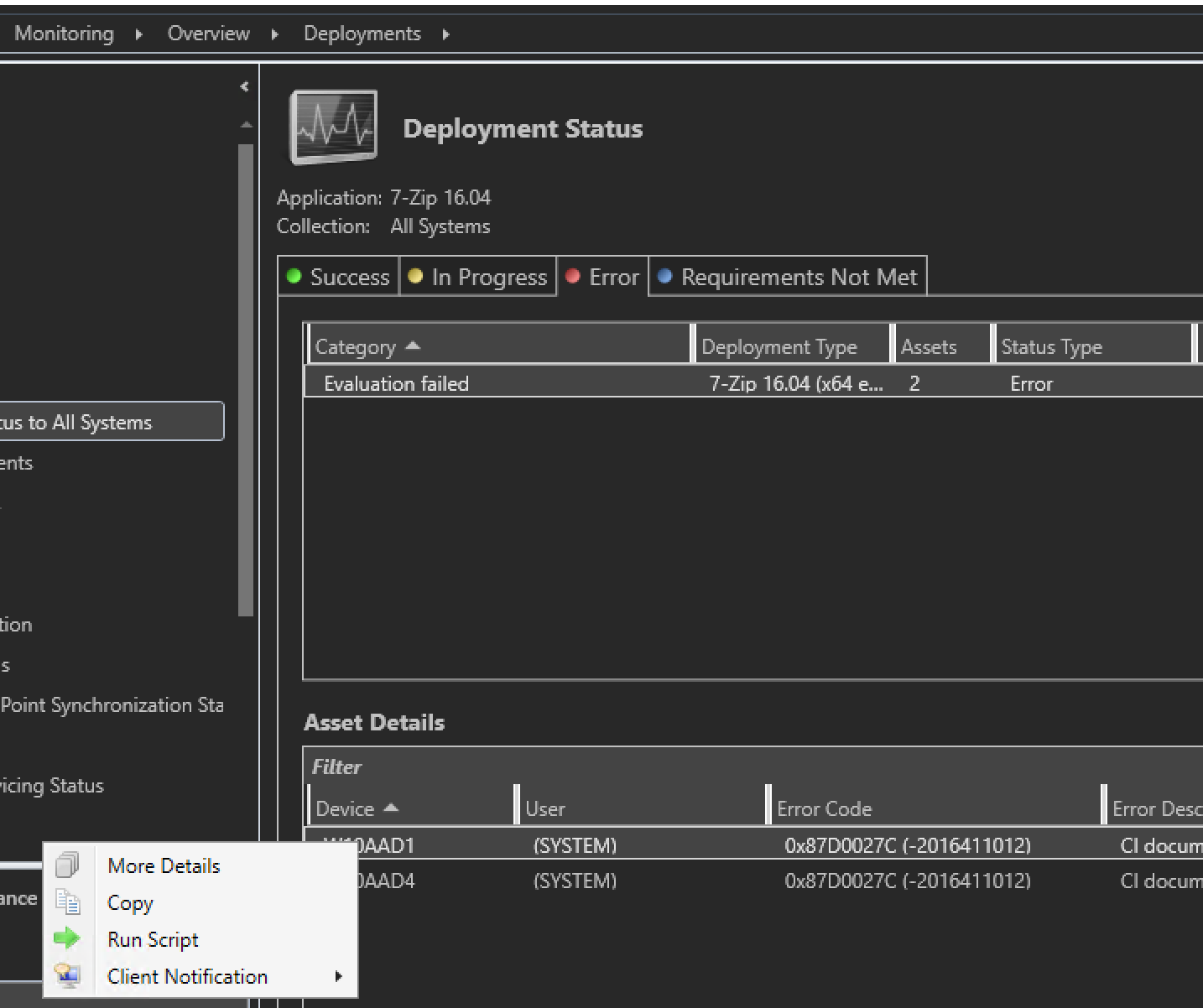The width and height of the screenshot is (1203, 1008).
Task: Open the Deployments breadcrumb arrow
Action: 447,34
